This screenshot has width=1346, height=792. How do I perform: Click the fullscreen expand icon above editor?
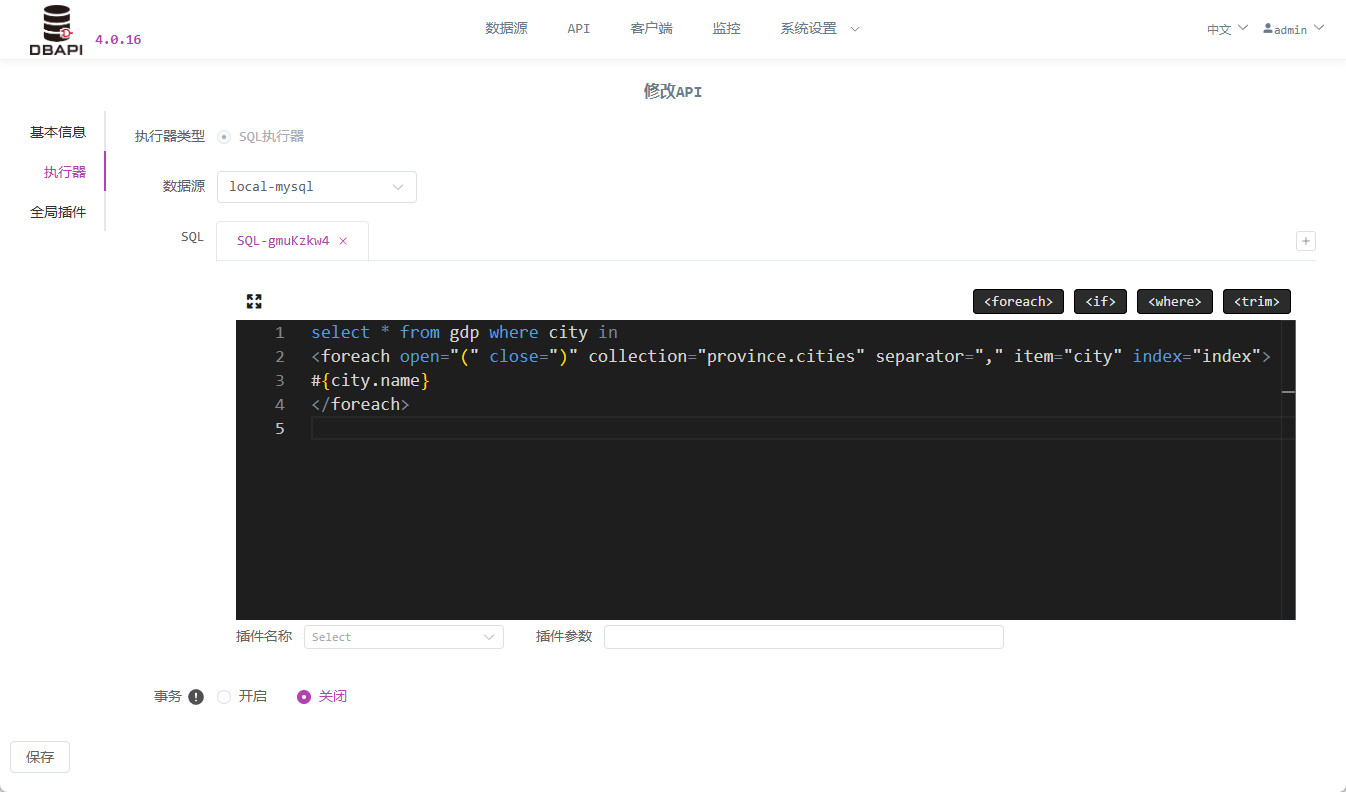pyautogui.click(x=254, y=301)
